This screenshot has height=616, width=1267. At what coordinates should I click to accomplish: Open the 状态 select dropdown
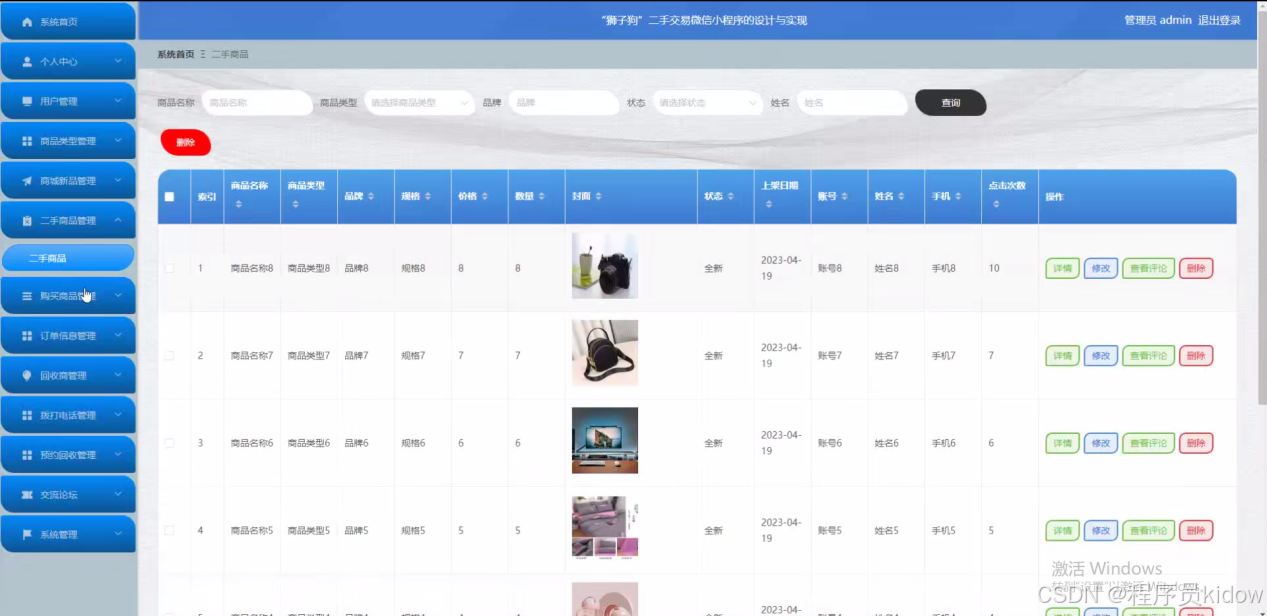(707, 102)
